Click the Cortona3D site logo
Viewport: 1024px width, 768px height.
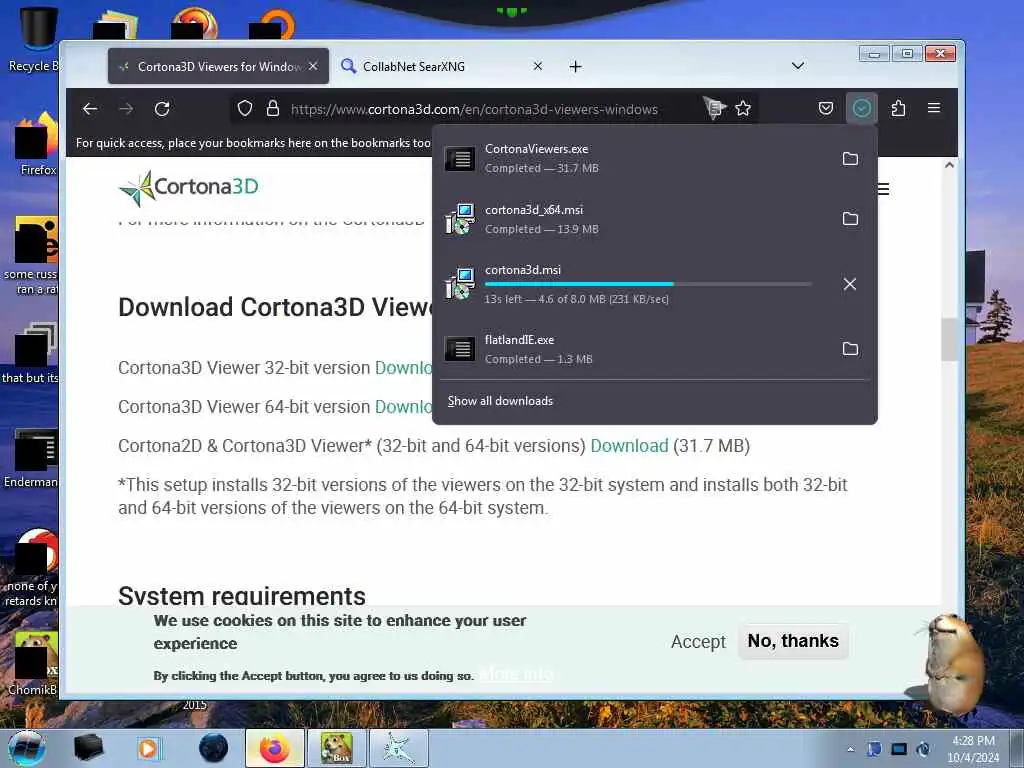click(189, 188)
